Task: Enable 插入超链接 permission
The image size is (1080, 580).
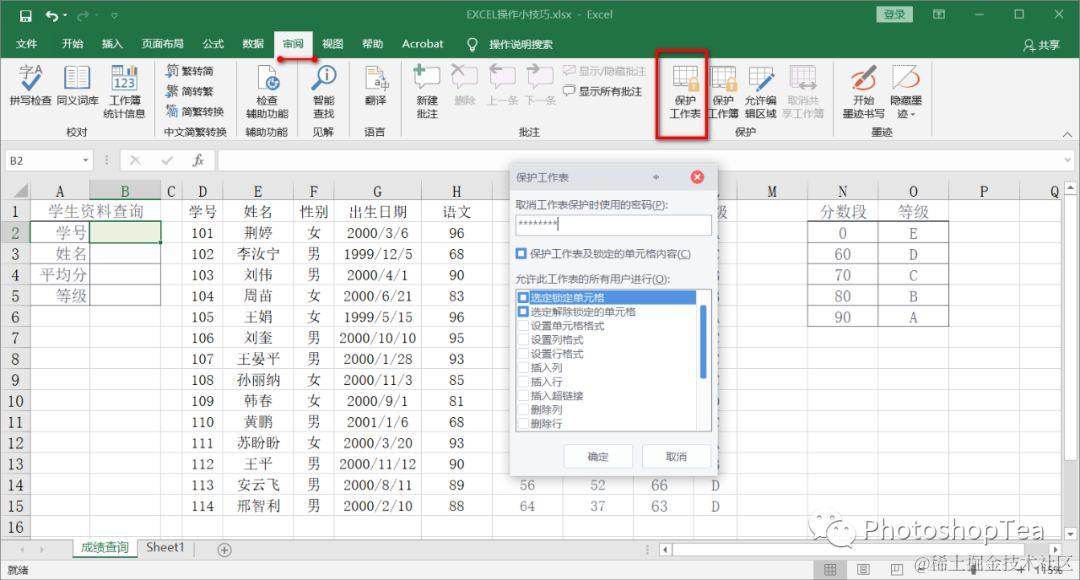Action: [523, 395]
